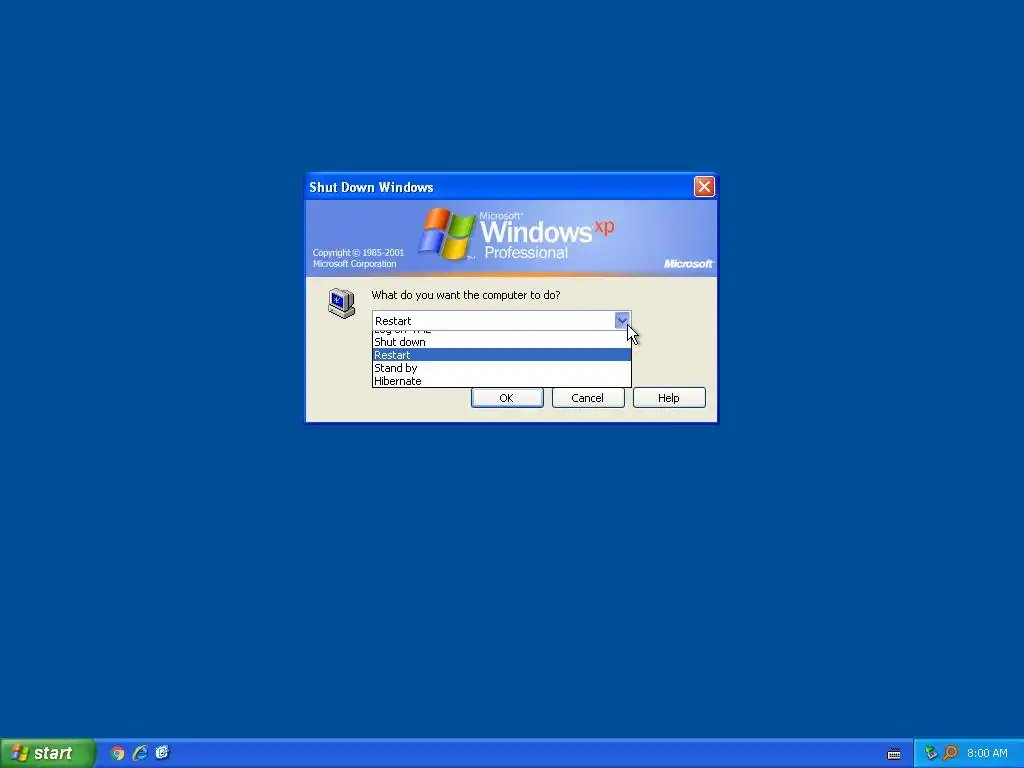Image resolution: width=1024 pixels, height=768 pixels.
Task: Select Hibernate from the list
Action: [x=502, y=381]
